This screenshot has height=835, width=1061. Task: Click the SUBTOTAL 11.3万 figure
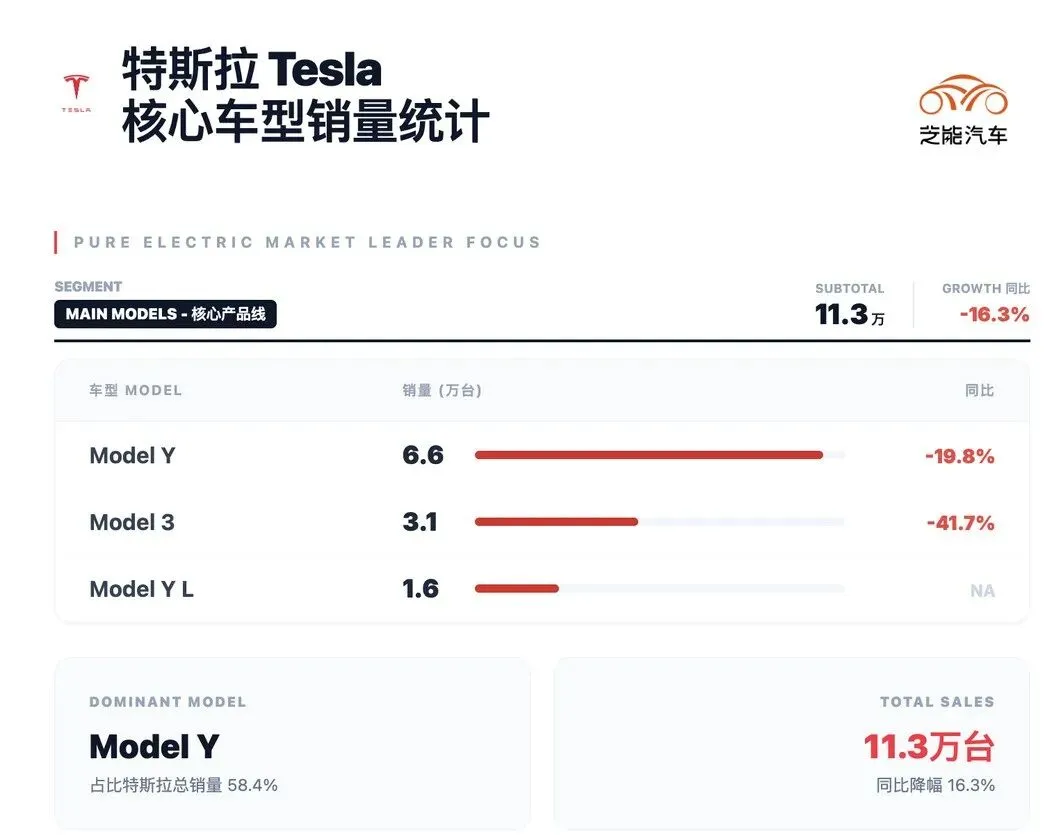point(849,314)
